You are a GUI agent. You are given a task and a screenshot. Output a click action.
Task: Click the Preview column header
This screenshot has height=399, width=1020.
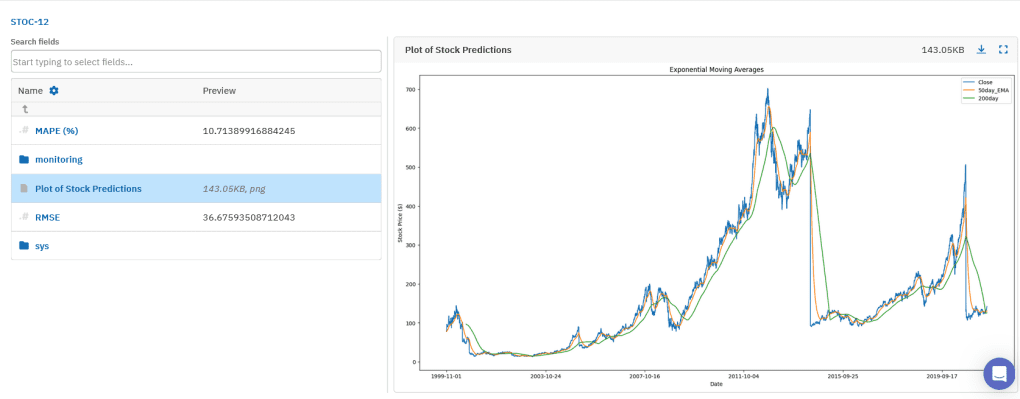point(219,90)
